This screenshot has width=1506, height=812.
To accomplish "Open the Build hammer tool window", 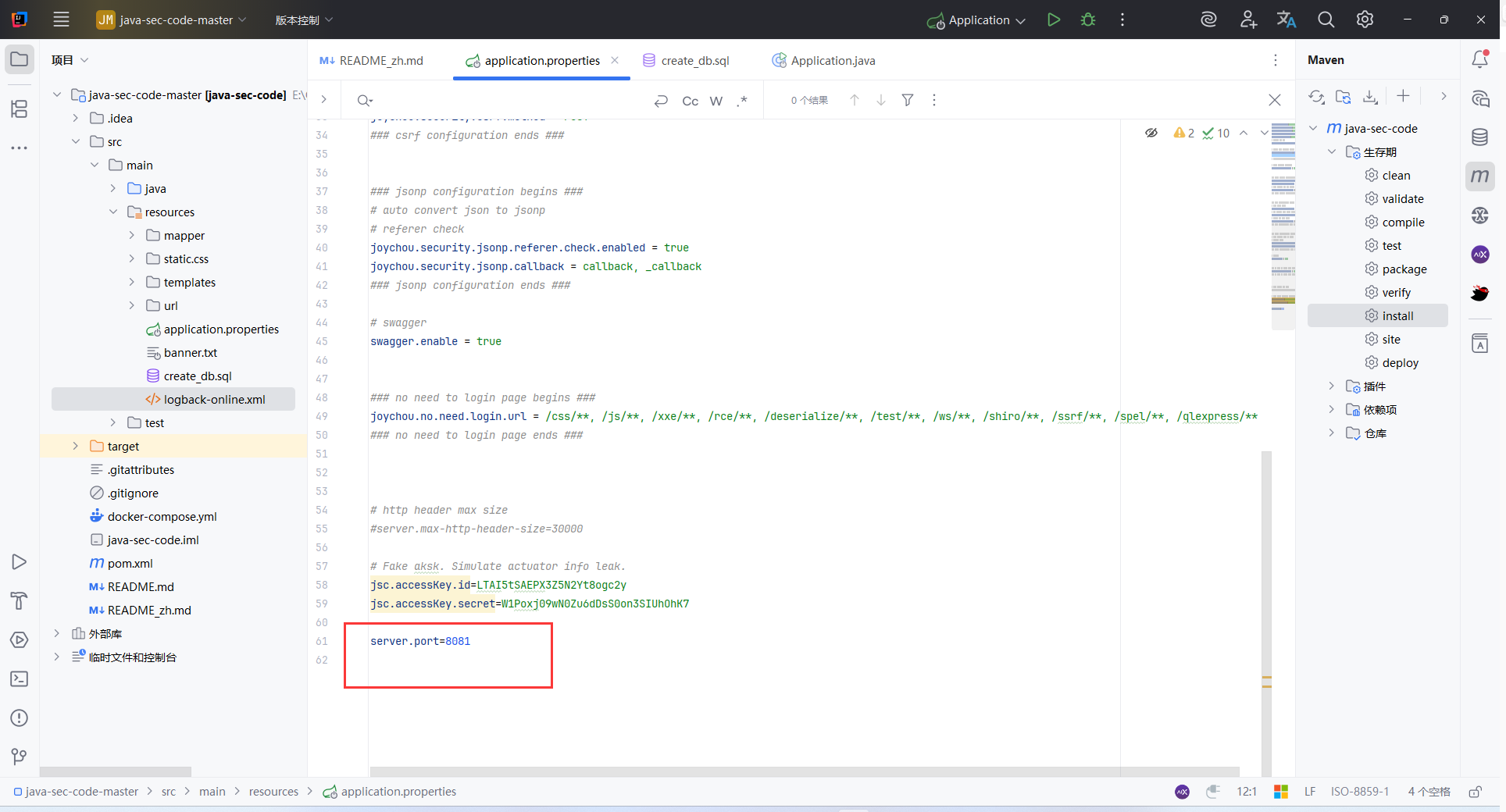I will click(x=20, y=600).
